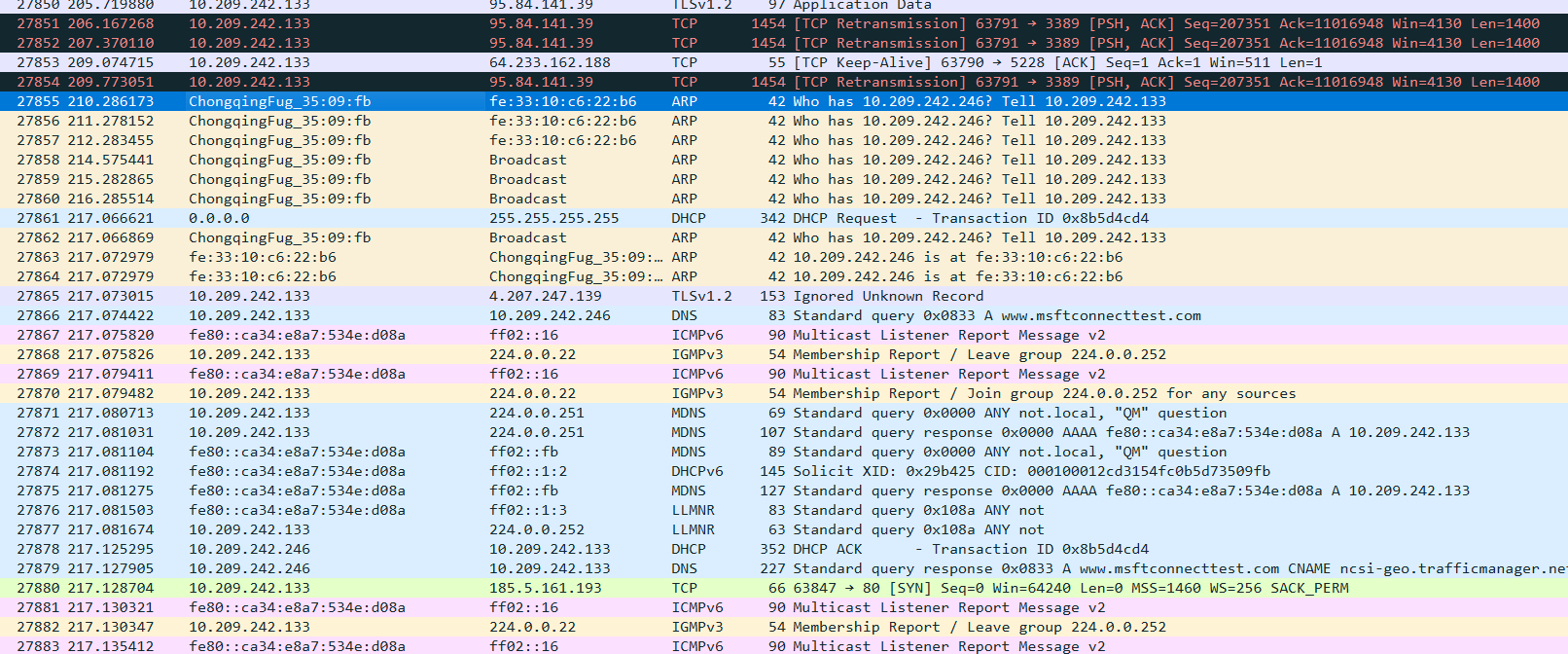Select packet 27855 ARP row
The image size is (1568, 654).
tap(778, 101)
